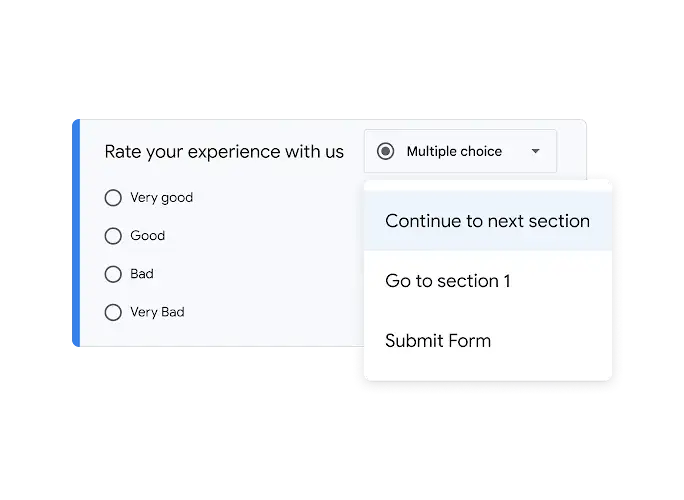This screenshot has width=684, height=500.
Task: Click the Good option label text
Action: click(x=147, y=236)
